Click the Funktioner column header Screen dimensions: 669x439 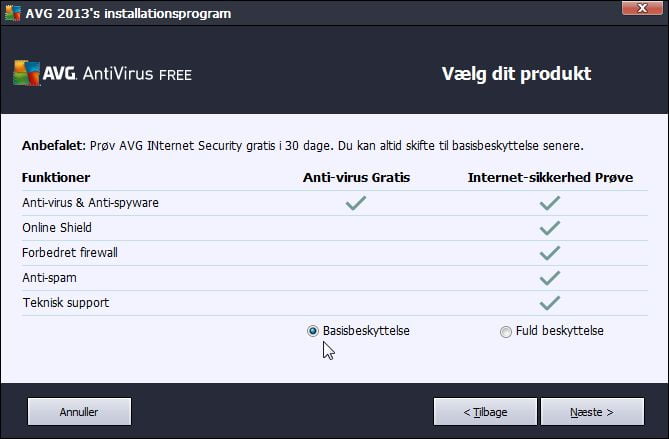pyautogui.click(x=56, y=177)
